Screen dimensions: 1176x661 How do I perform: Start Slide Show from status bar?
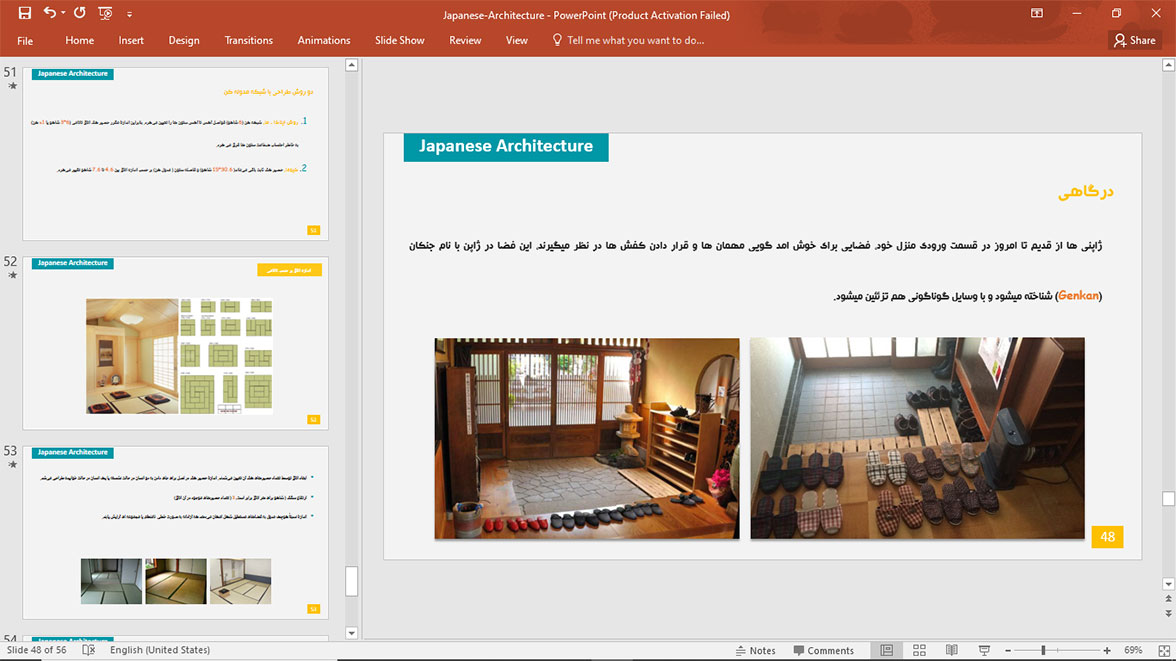[984, 650]
